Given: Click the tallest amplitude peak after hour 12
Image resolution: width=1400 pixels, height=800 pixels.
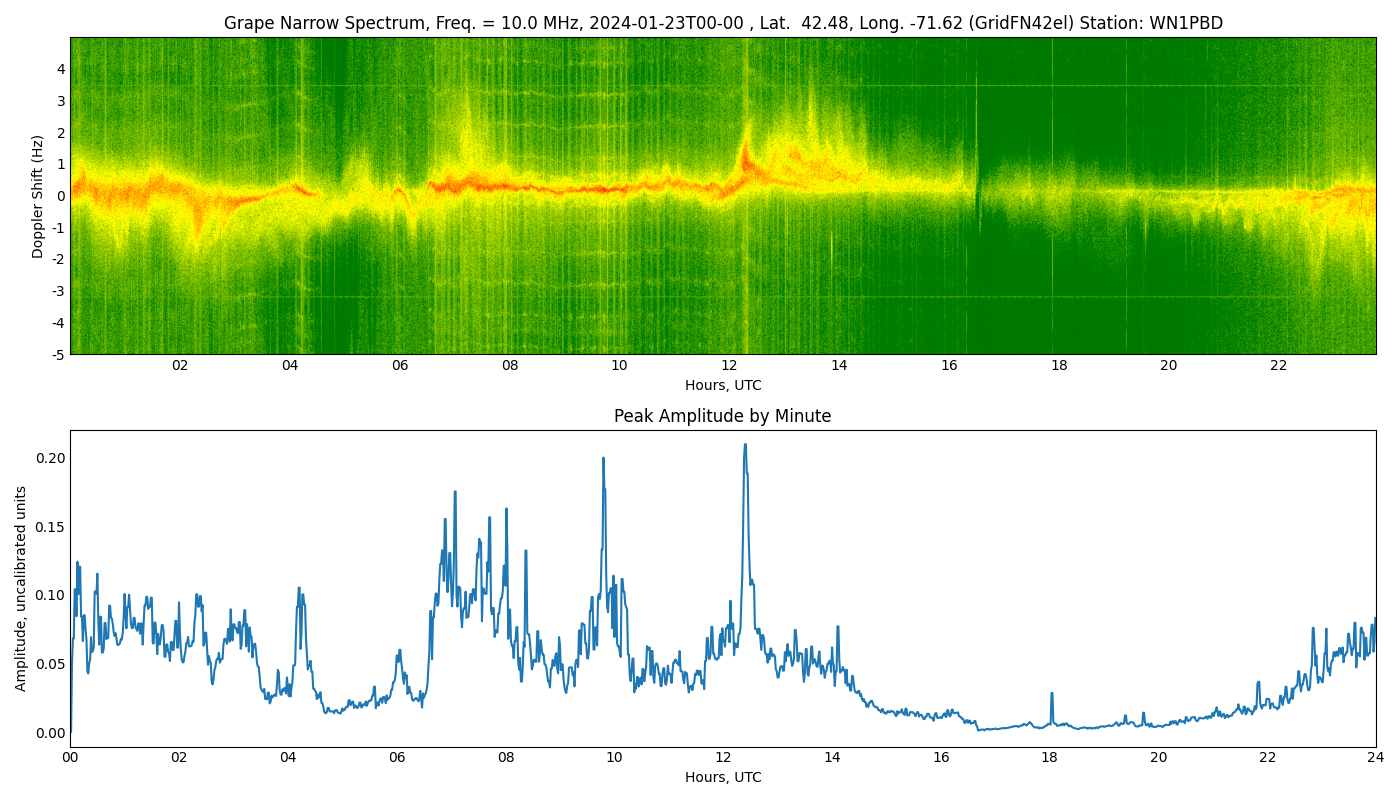Looking at the screenshot, I should point(745,446).
